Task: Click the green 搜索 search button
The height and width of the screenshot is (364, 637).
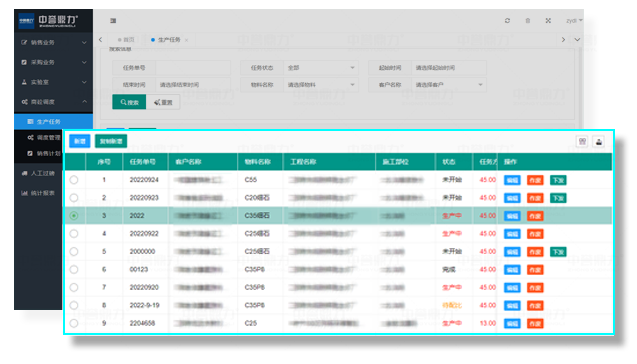Action: (129, 102)
